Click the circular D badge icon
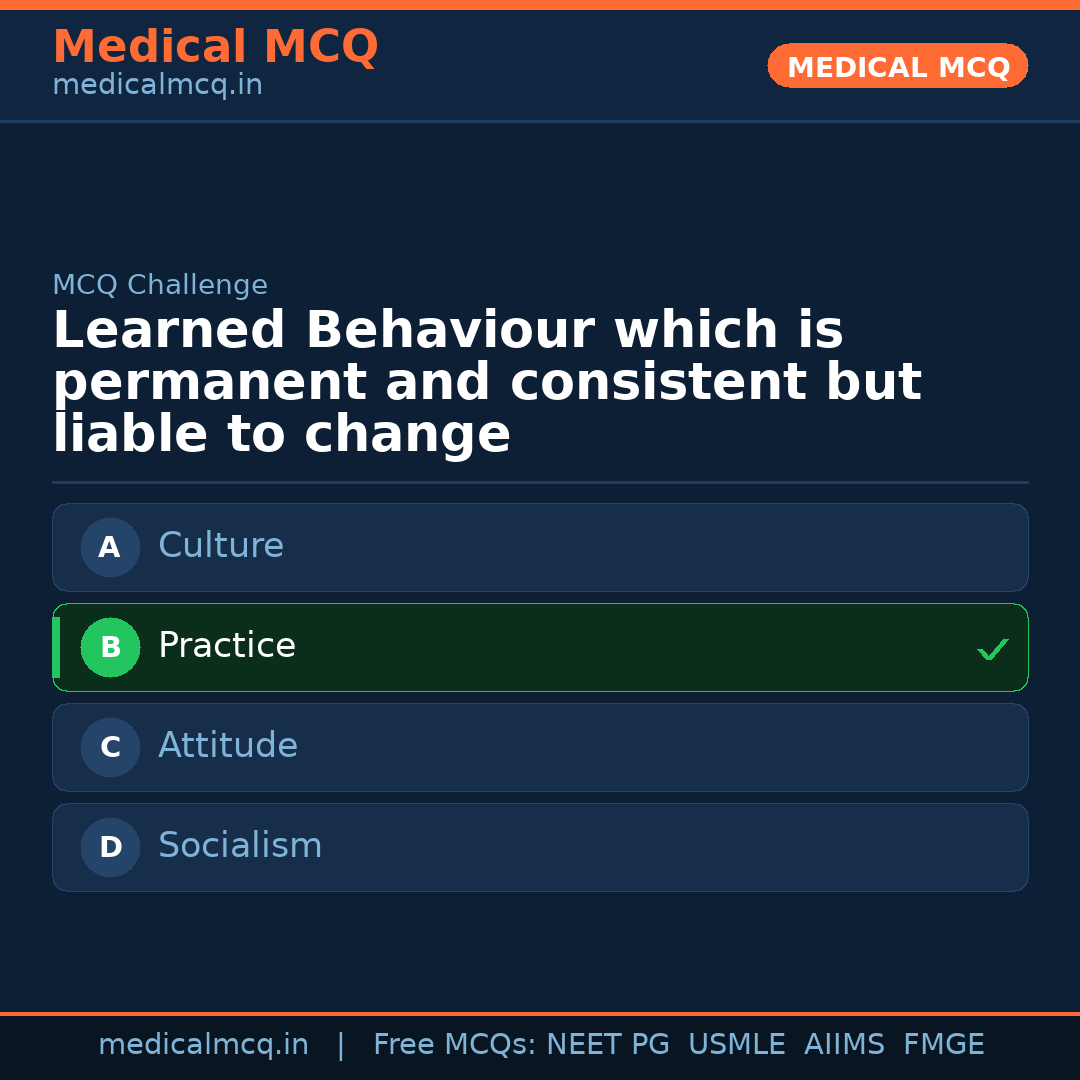This screenshot has width=1080, height=1080. (110, 847)
